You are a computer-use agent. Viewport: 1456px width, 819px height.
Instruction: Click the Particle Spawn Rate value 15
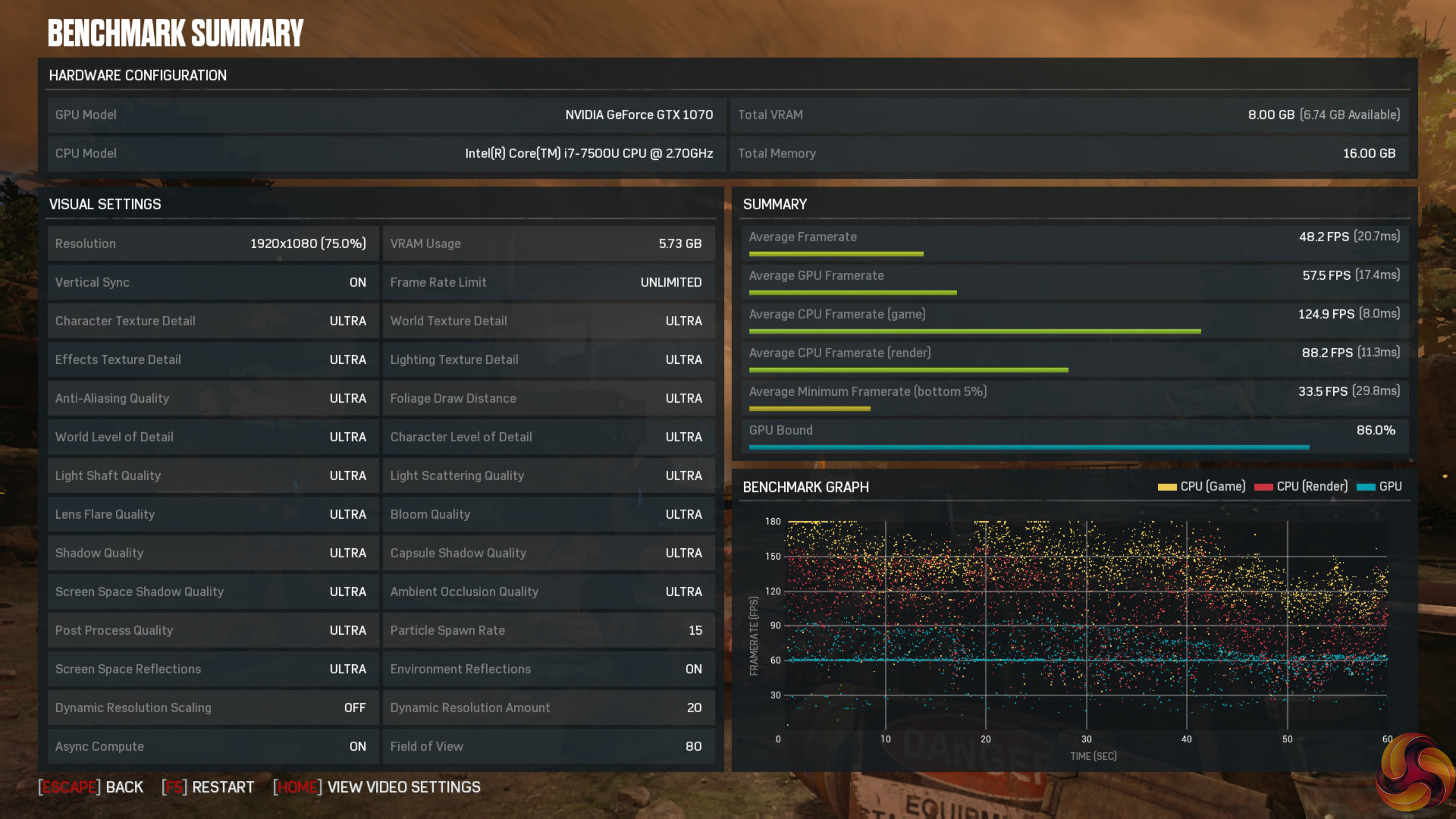pyautogui.click(x=695, y=631)
